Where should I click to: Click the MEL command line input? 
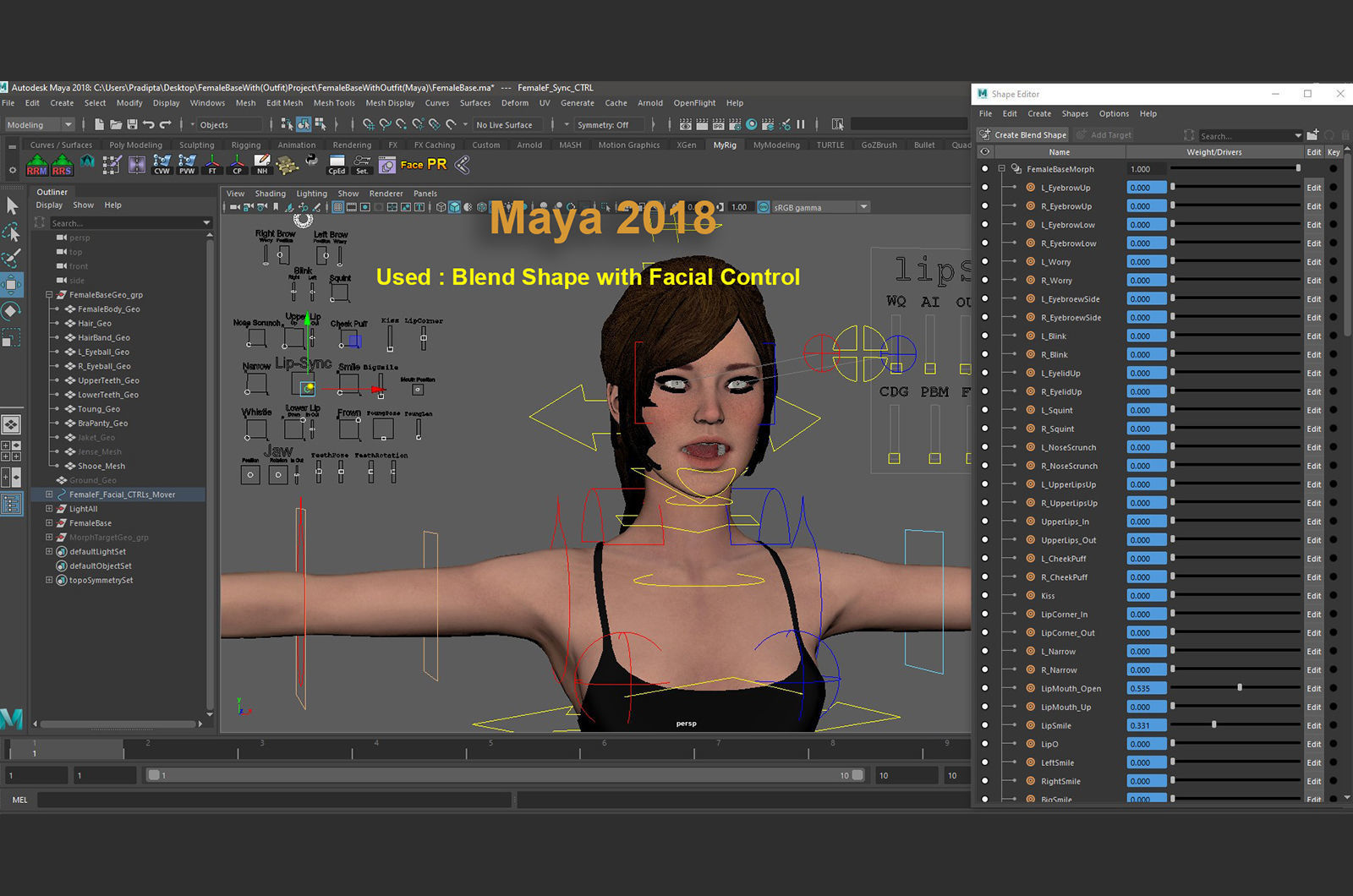click(274, 800)
